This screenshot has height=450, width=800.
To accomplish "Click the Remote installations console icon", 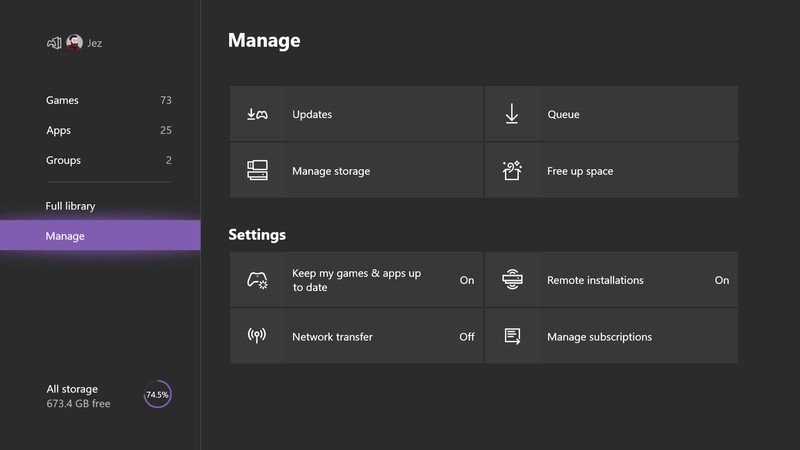I will (x=511, y=280).
